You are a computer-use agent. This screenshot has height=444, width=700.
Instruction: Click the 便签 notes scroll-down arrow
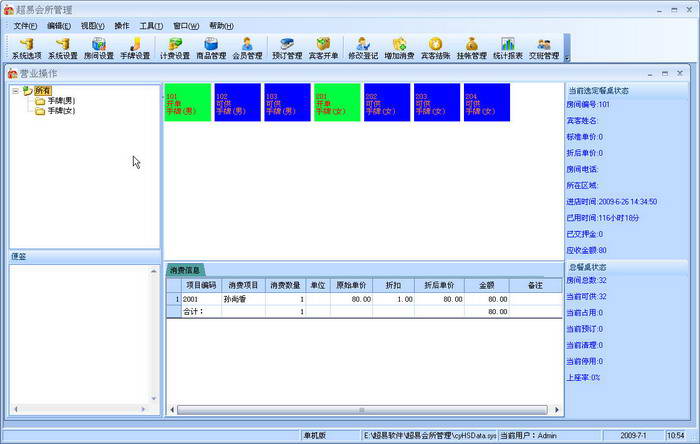154,398
